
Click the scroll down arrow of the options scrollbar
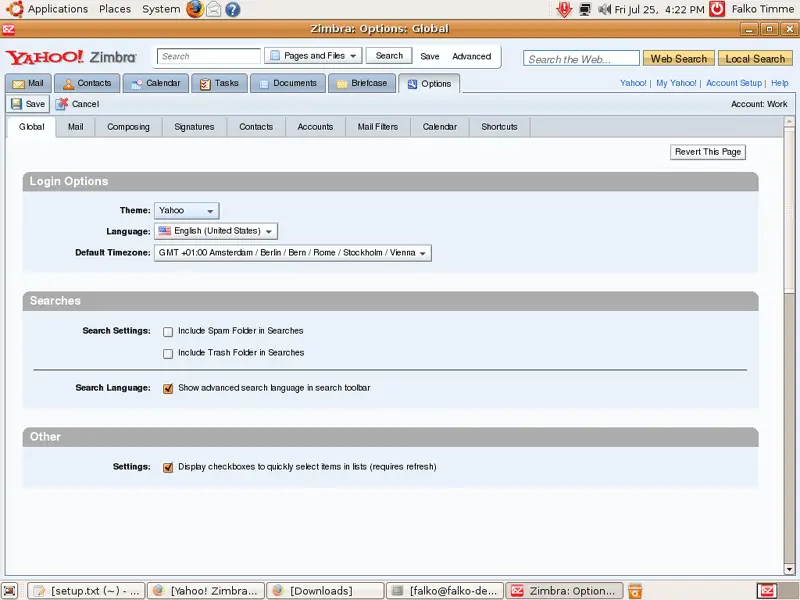click(789, 569)
